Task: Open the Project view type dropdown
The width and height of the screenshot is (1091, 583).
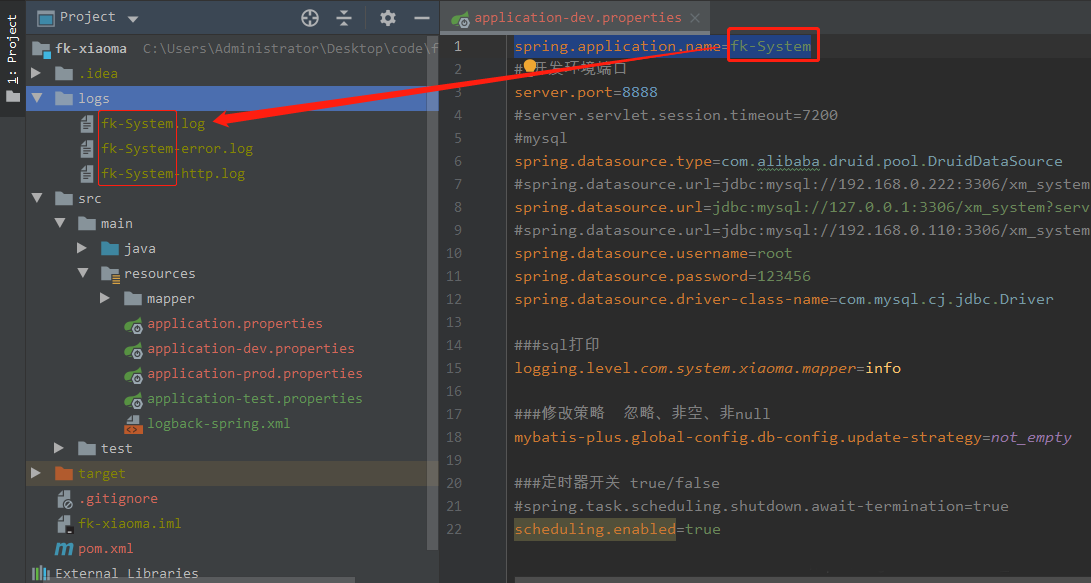Action: click(133, 18)
